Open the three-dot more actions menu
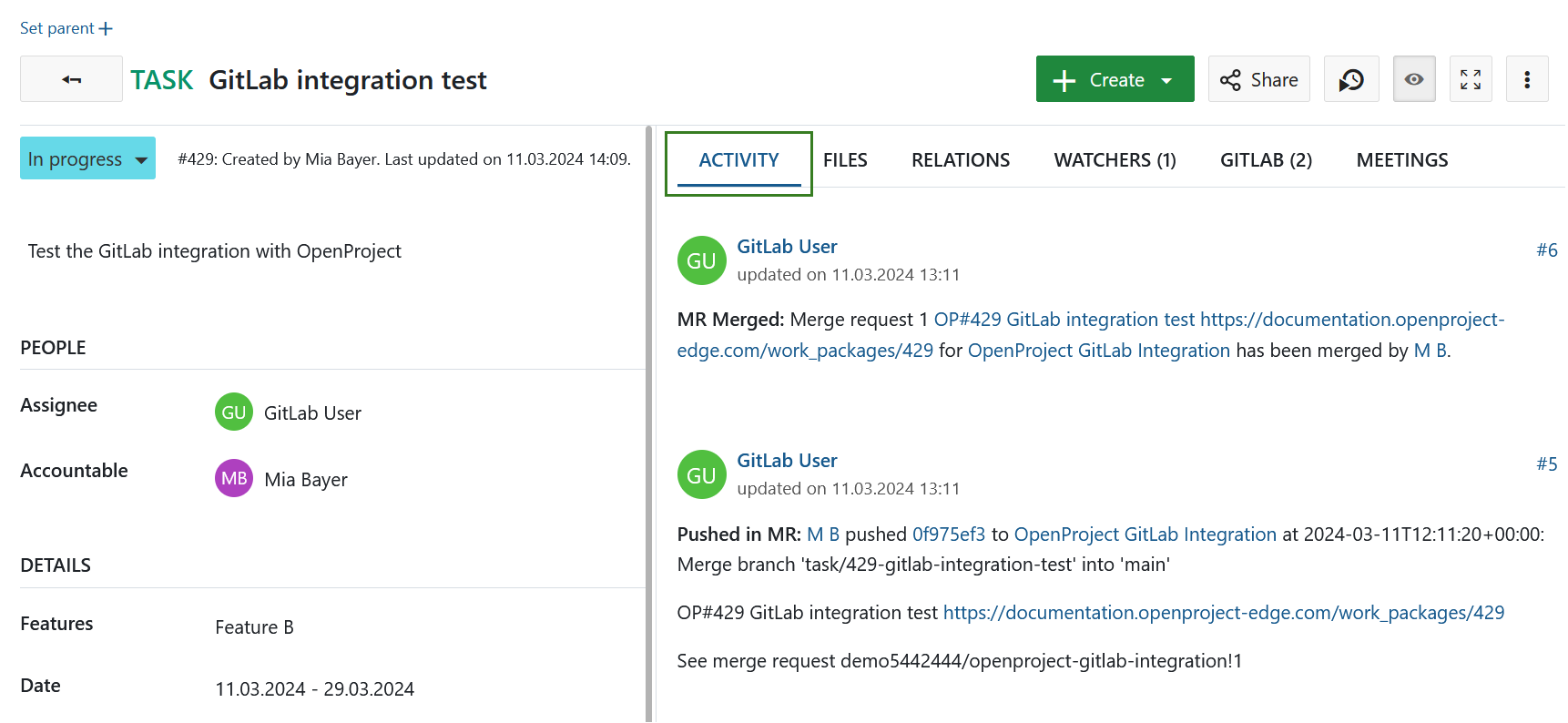Image resolution: width=1568 pixels, height=723 pixels. (x=1526, y=79)
